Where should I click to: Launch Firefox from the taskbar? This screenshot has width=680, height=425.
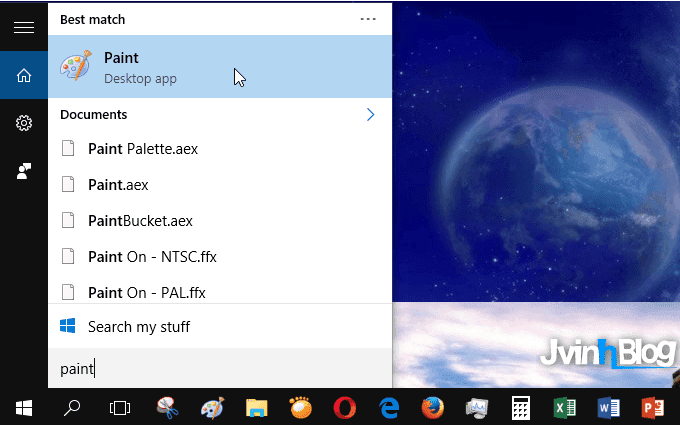point(433,408)
